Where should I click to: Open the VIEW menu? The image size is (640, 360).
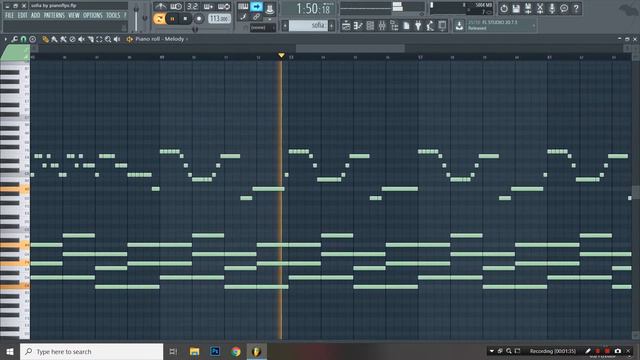pos(74,15)
